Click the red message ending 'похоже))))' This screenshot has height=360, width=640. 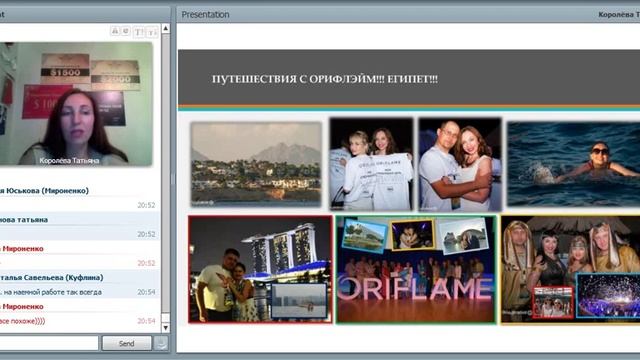(x=22, y=321)
